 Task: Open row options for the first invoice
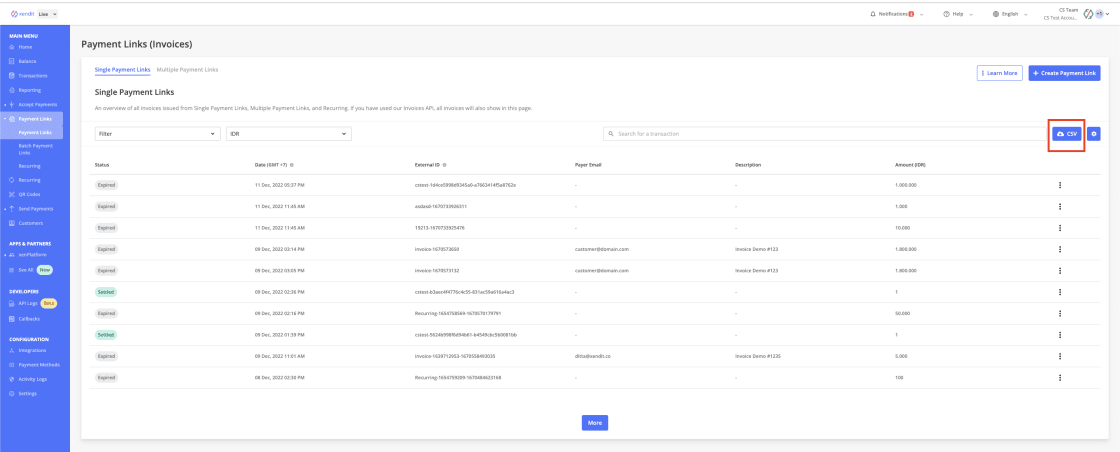[1060, 185]
